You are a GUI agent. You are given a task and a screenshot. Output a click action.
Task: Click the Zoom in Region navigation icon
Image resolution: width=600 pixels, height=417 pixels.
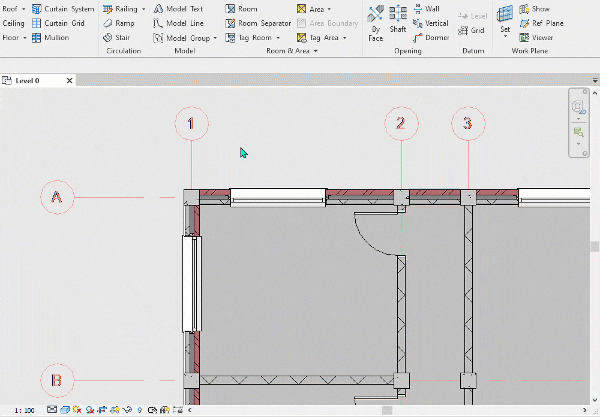click(x=578, y=132)
